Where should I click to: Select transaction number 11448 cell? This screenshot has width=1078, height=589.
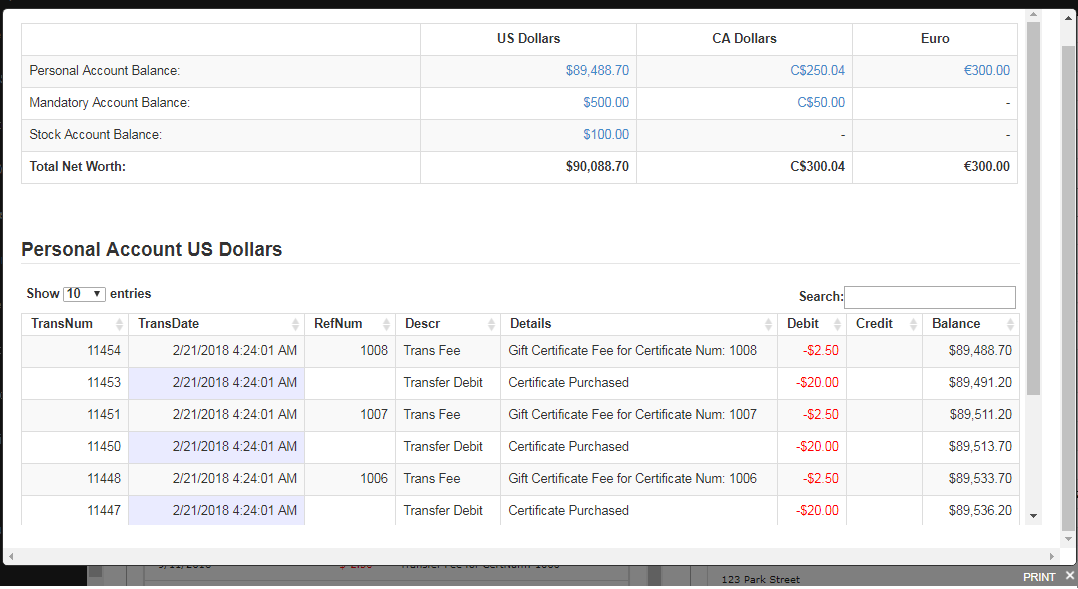[x=75, y=479]
